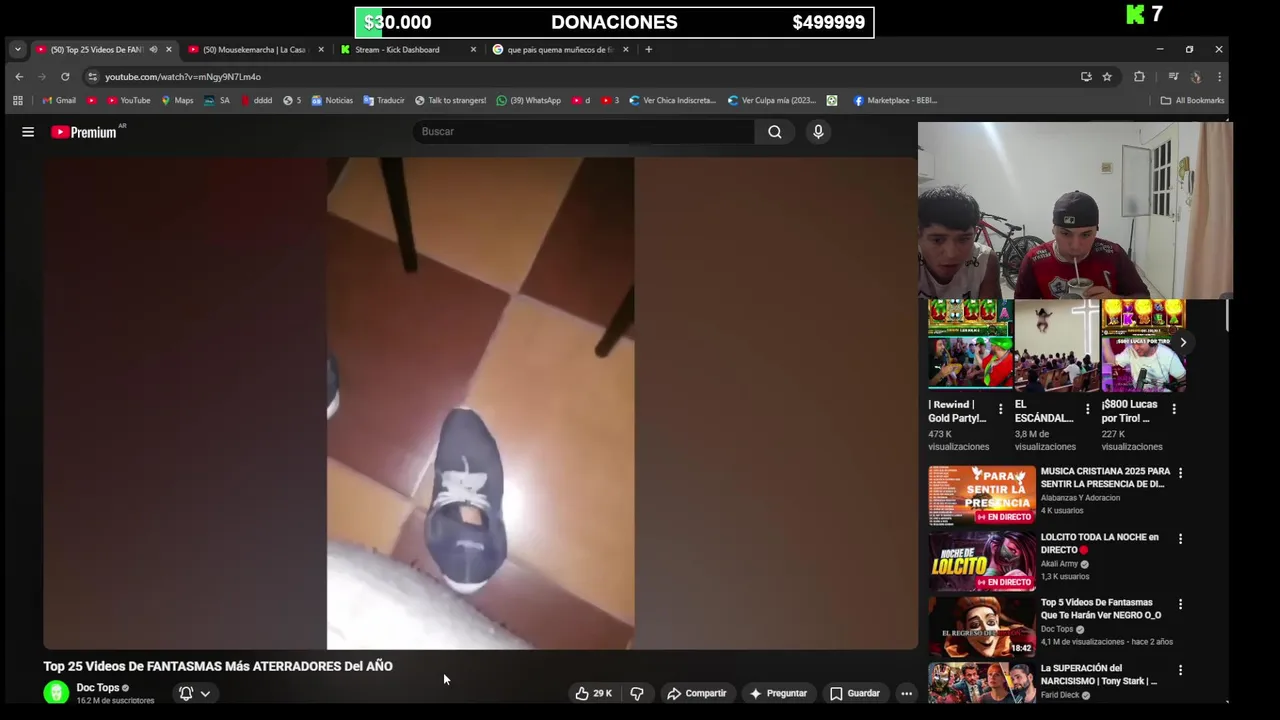Open the (39) WhatsApp bookmark
Screen dimensions: 1280x720
(529, 100)
